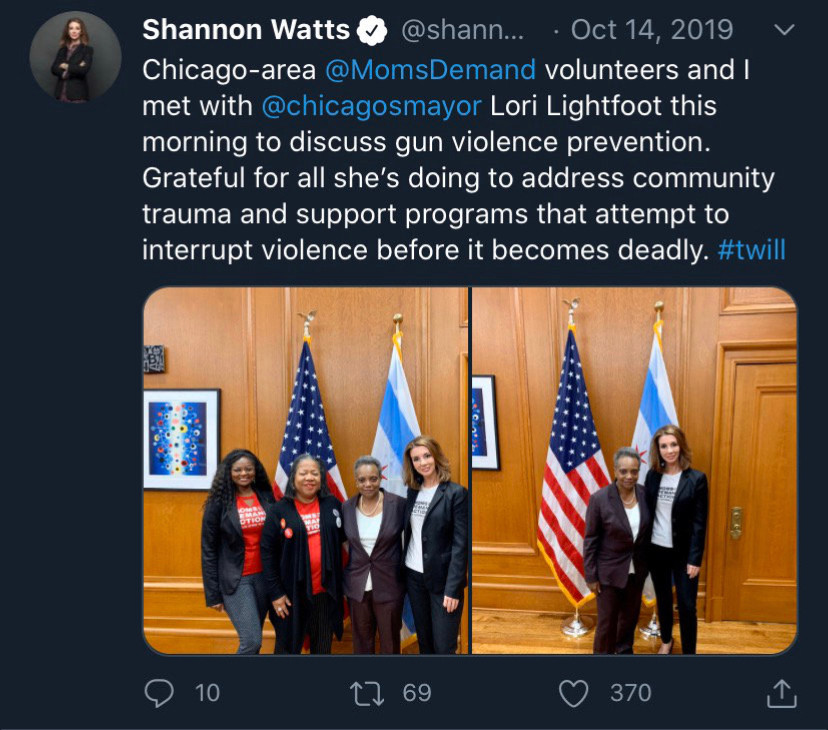The height and width of the screenshot is (730, 828).
Task: Open the #twill hashtag
Action: [x=752, y=250]
